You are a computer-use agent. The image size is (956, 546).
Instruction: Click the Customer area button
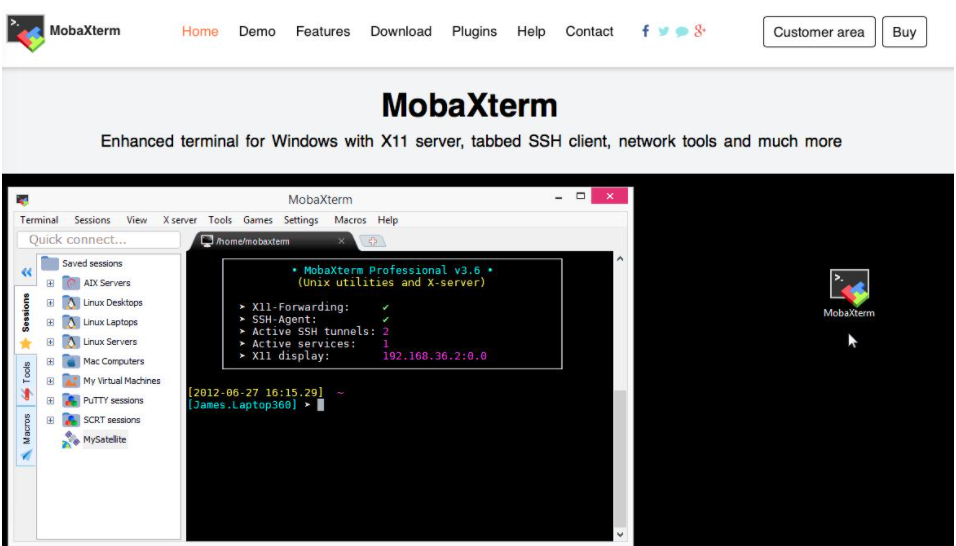[x=819, y=32]
